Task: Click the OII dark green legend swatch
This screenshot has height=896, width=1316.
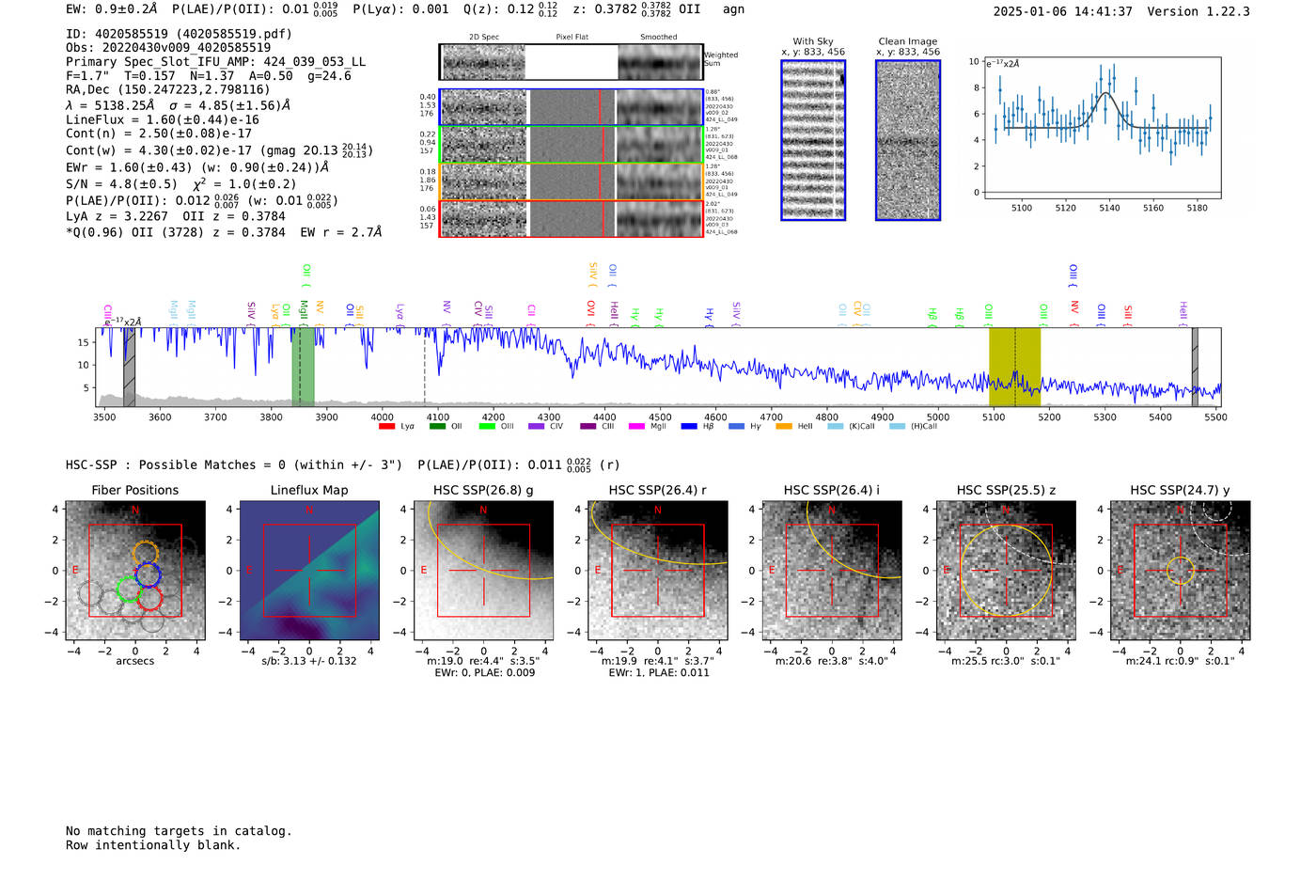Action: tap(437, 427)
